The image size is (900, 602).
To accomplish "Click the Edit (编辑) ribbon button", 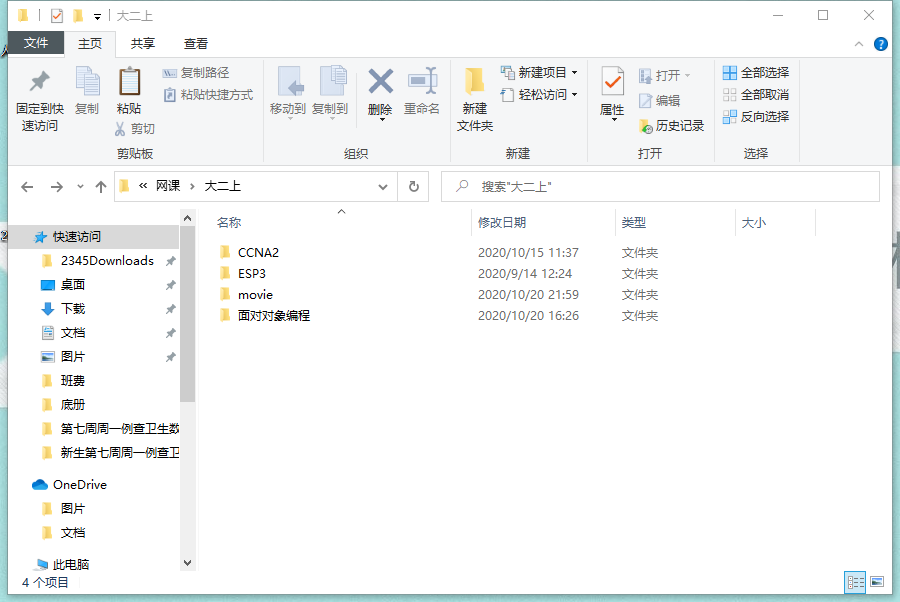I will [x=660, y=100].
